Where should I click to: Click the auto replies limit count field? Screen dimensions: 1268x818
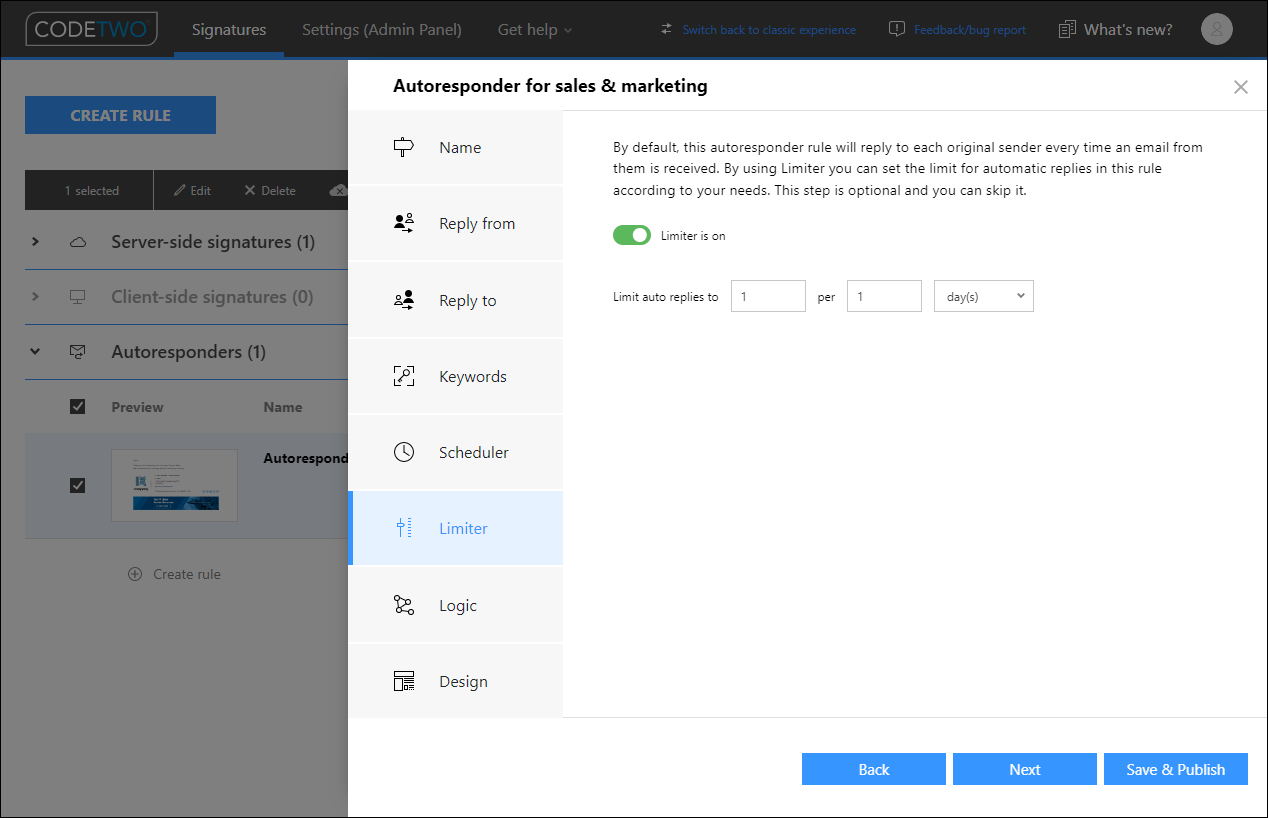pyautogui.click(x=768, y=296)
